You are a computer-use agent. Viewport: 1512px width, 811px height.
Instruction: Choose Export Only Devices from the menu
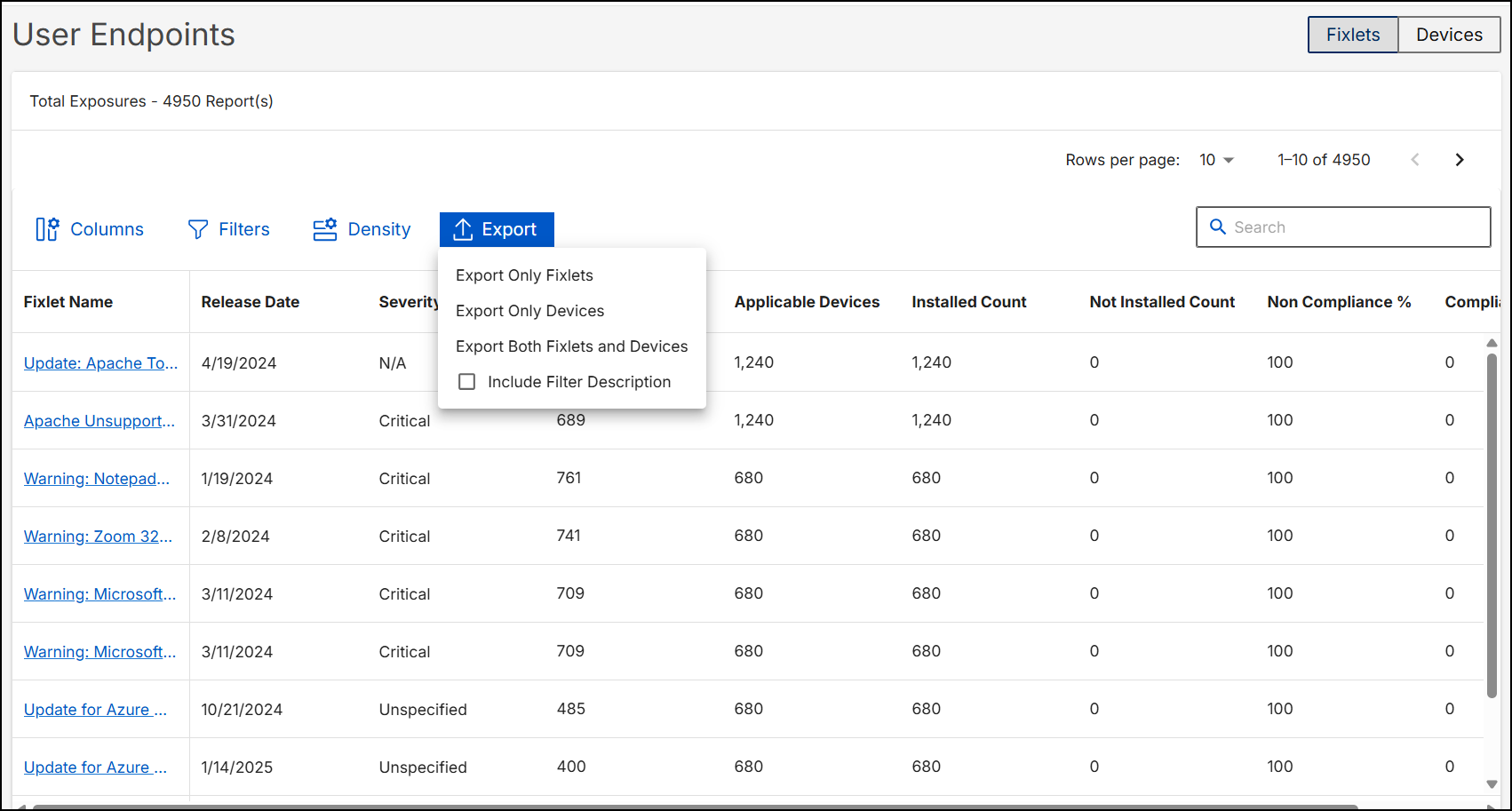point(529,310)
